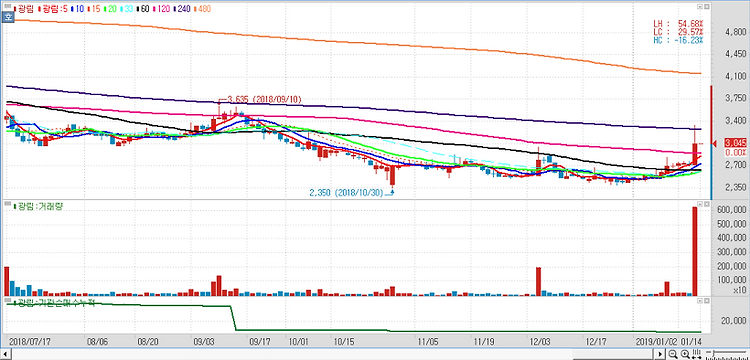750x360 pixels.
Task: Click the high price label 3,635 (2018/09/10)
Action: 265,99
